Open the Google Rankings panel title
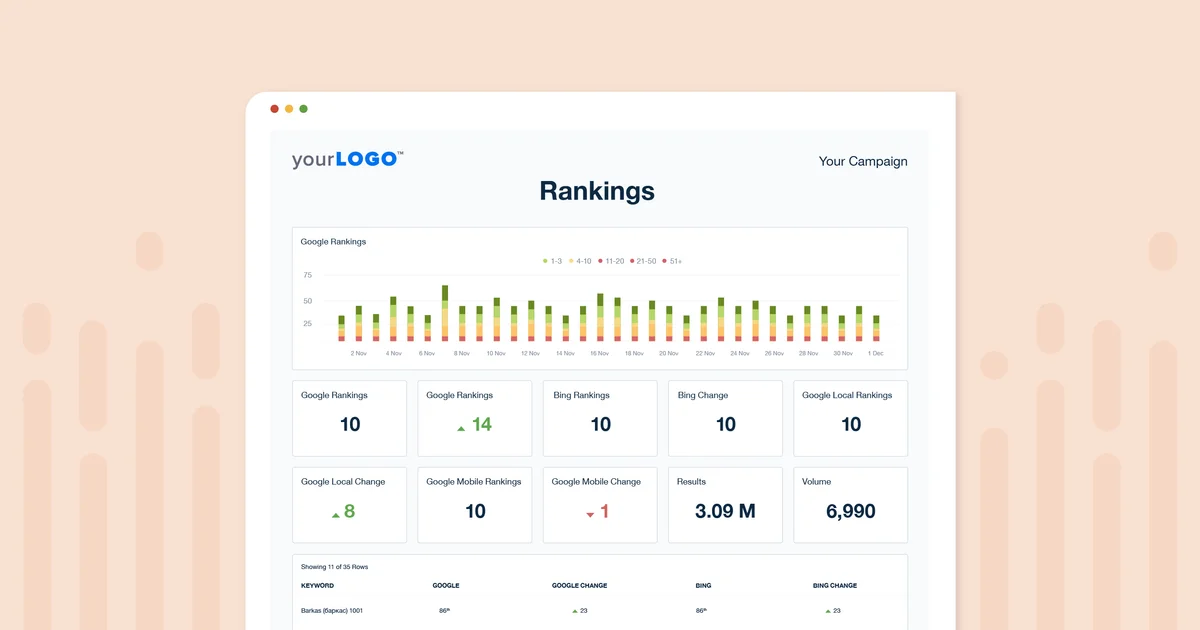This screenshot has height=630, width=1200. click(333, 241)
